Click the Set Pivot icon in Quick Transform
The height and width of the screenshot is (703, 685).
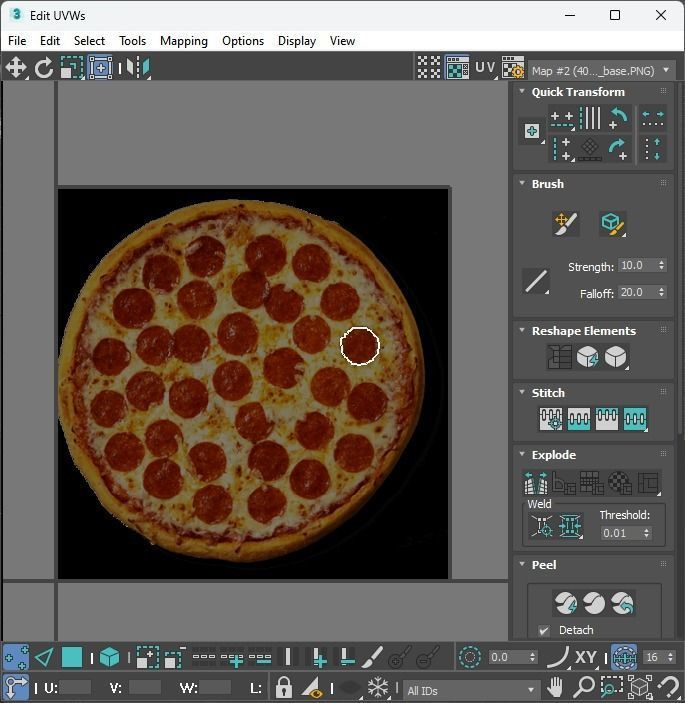click(x=532, y=131)
